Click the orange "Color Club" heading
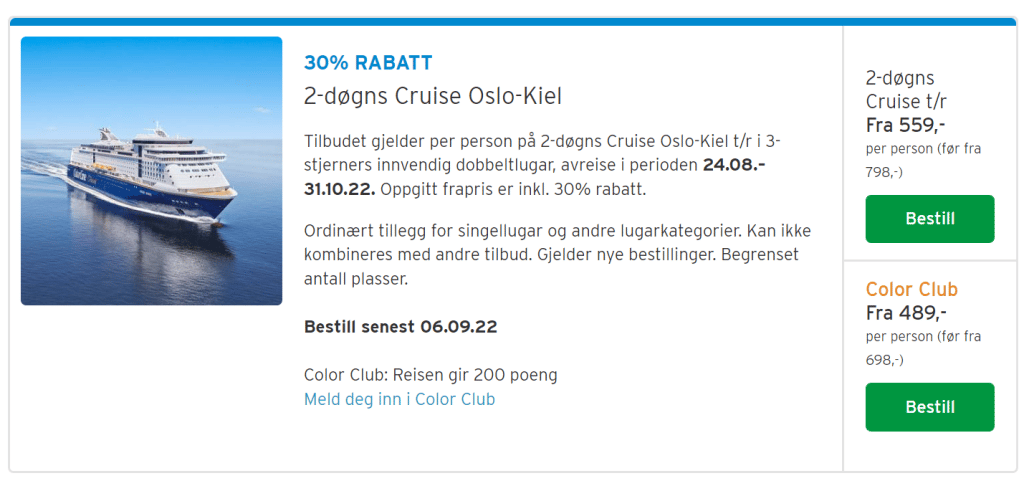1024x491 pixels. point(911,290)
